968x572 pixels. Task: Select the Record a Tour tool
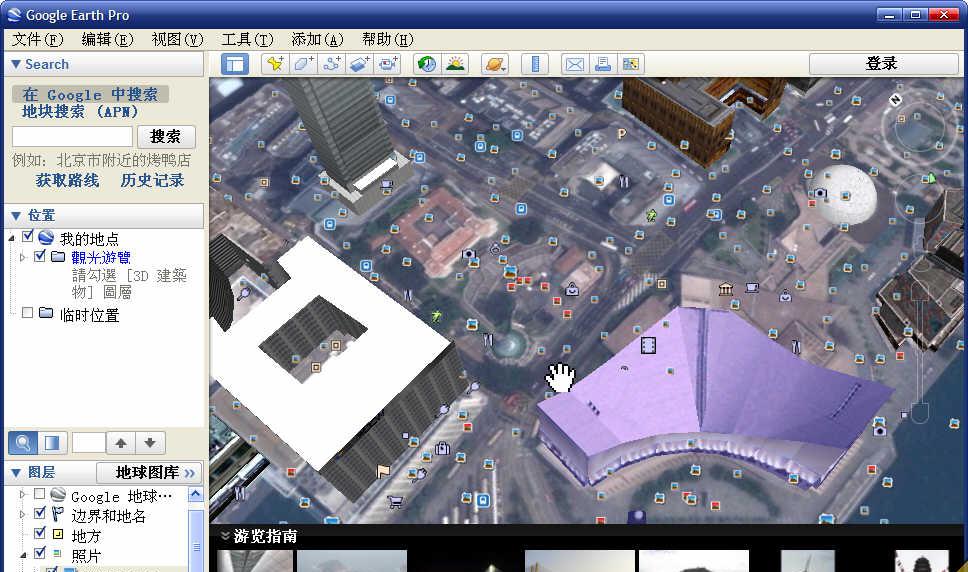388,64
